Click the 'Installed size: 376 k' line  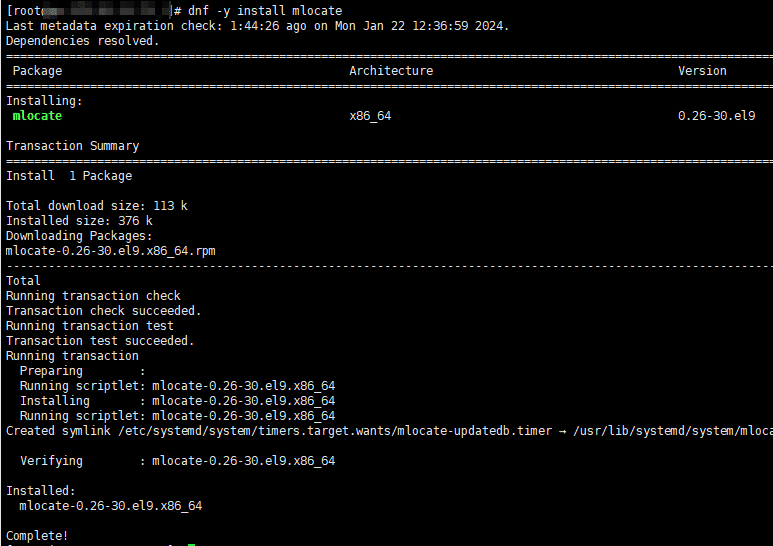click(79, 221)
